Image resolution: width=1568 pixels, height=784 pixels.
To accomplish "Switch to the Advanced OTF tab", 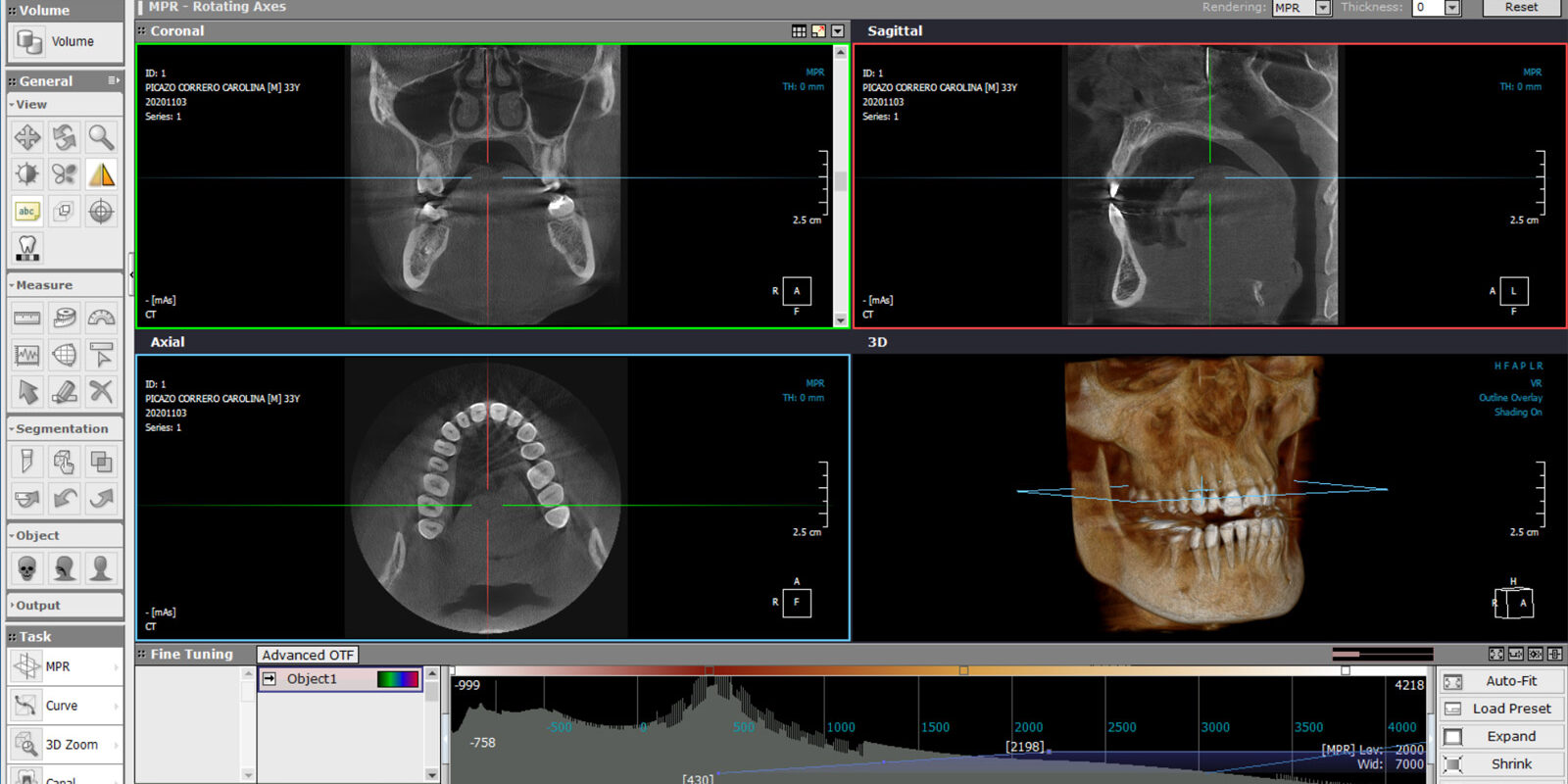I will pos(308,655).
